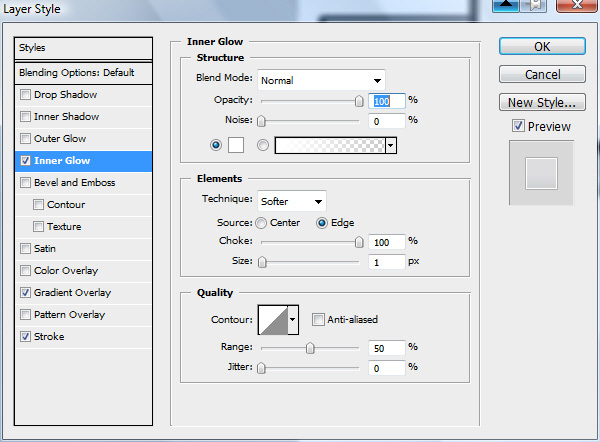Click the Range percent input field
The image size is (600, 442).
point(386,348)
